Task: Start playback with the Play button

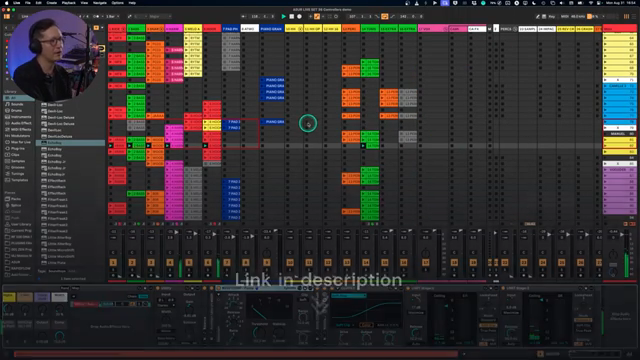Action: [284, 16]
